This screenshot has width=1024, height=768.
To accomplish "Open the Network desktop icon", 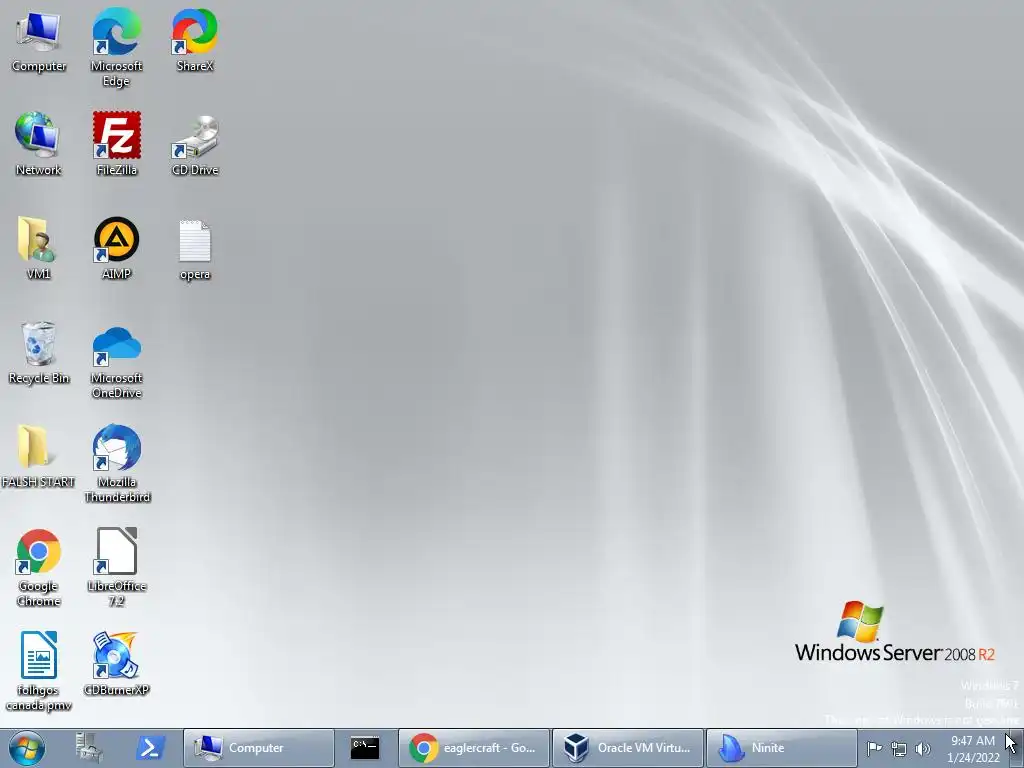I will coord(38,144).
